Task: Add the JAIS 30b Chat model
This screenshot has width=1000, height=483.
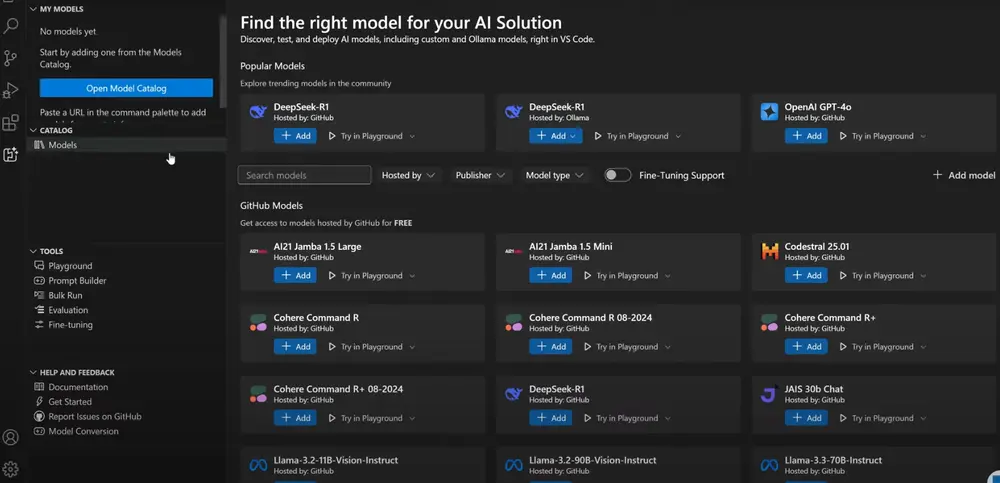Action: coord(806,418)
